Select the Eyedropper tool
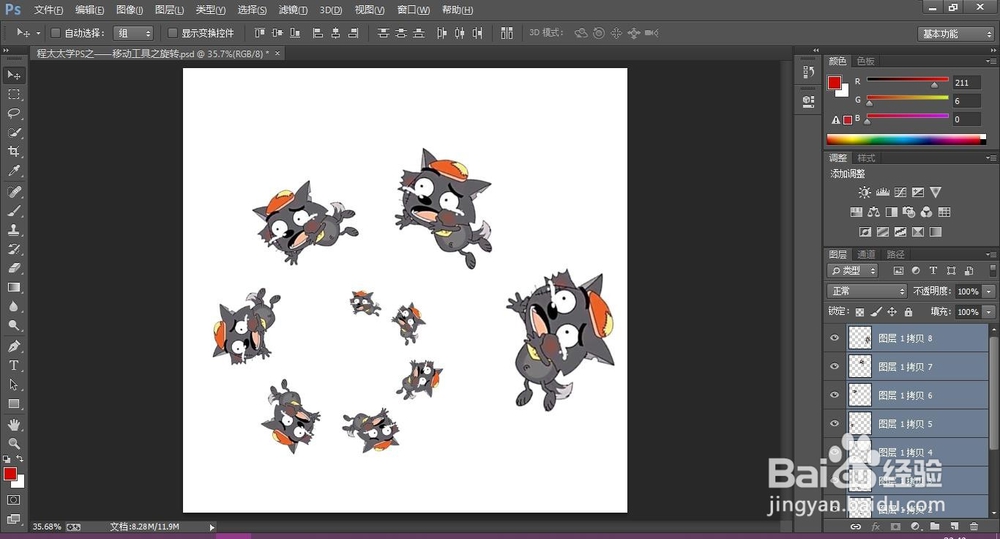Screen dimensions: 1000x539 click(13, 171)
